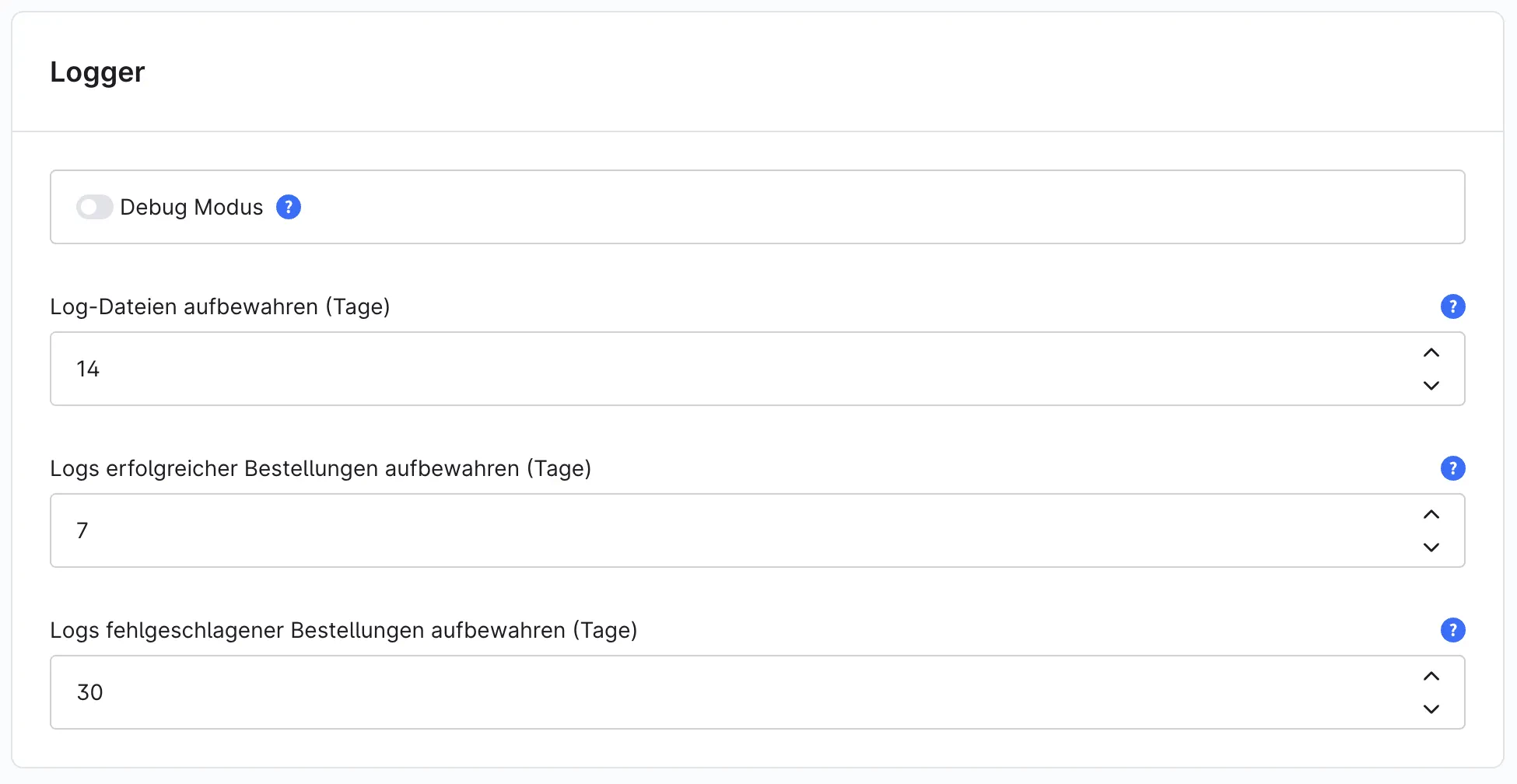The image size is (1517, 784).
Task: Click Logs erfolgreicher Bestellungen aufbewahren label
Action: [321, 469]
